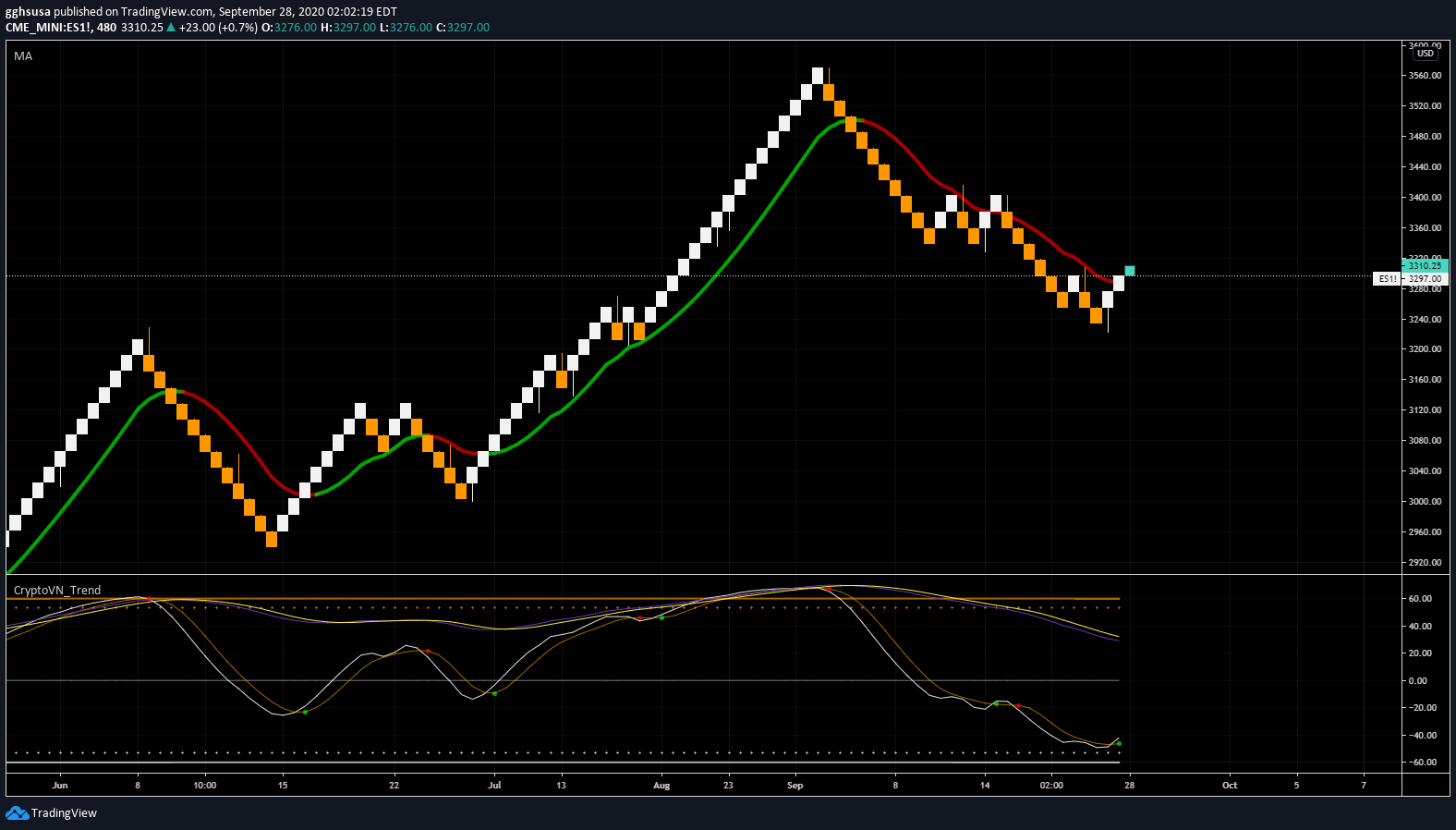Image resolution: width=1456 pixels, height=830 pixels.
Task: Click the 3080.00 price axis label
Action: pyautogui.click(x=1425, y=441)
